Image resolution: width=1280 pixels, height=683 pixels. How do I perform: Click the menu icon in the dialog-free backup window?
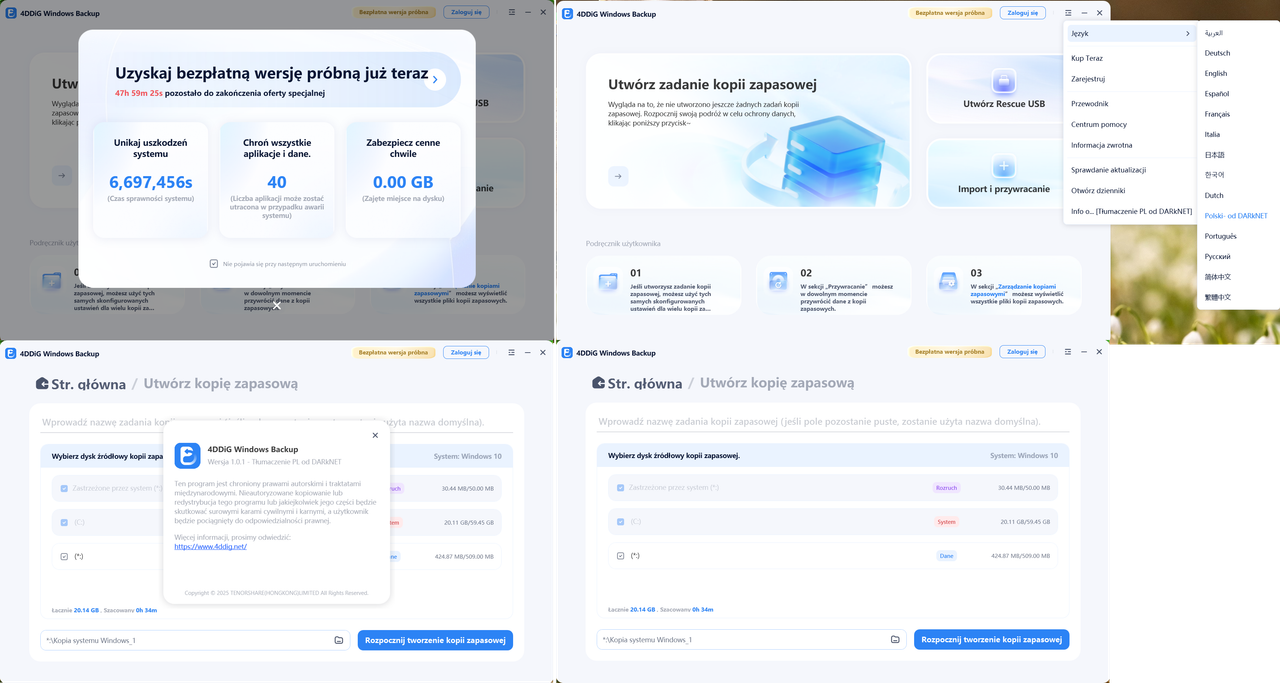click(1068, 352)
